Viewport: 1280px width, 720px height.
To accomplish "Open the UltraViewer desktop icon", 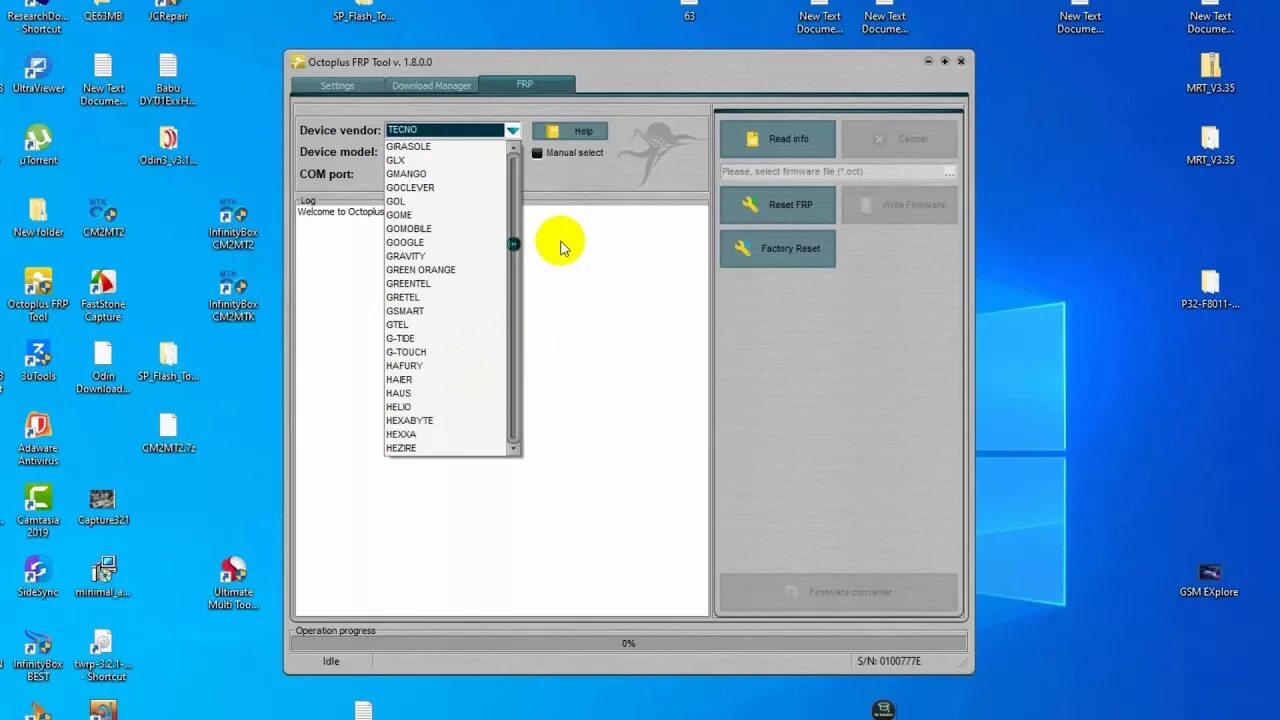I will point(38,74).
